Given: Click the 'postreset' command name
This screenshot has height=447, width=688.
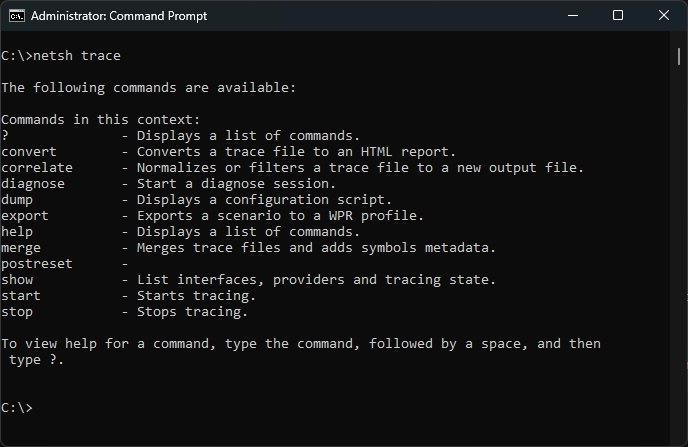Looking at the screenshot, I should 37,264.
